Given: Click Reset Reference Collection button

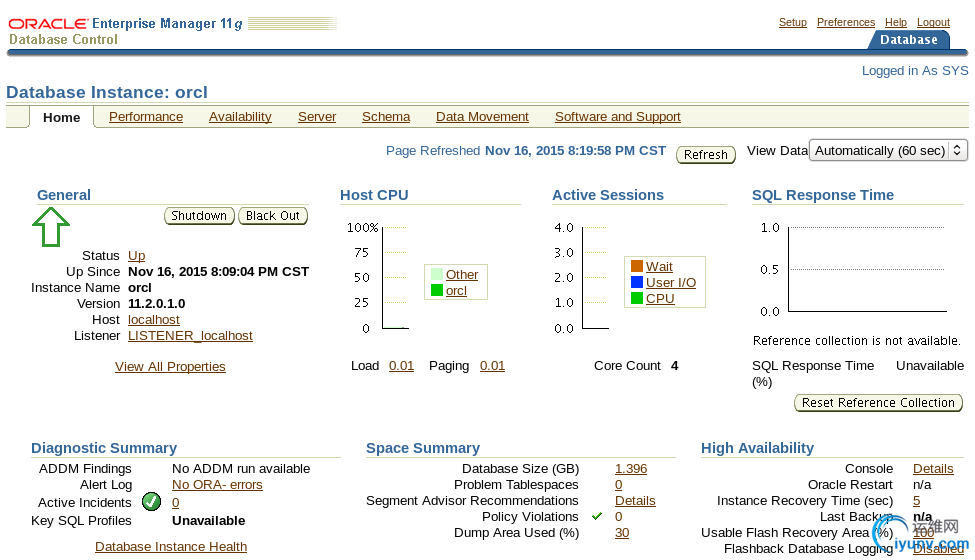Looking at the screenshot, I should [878, 403].
